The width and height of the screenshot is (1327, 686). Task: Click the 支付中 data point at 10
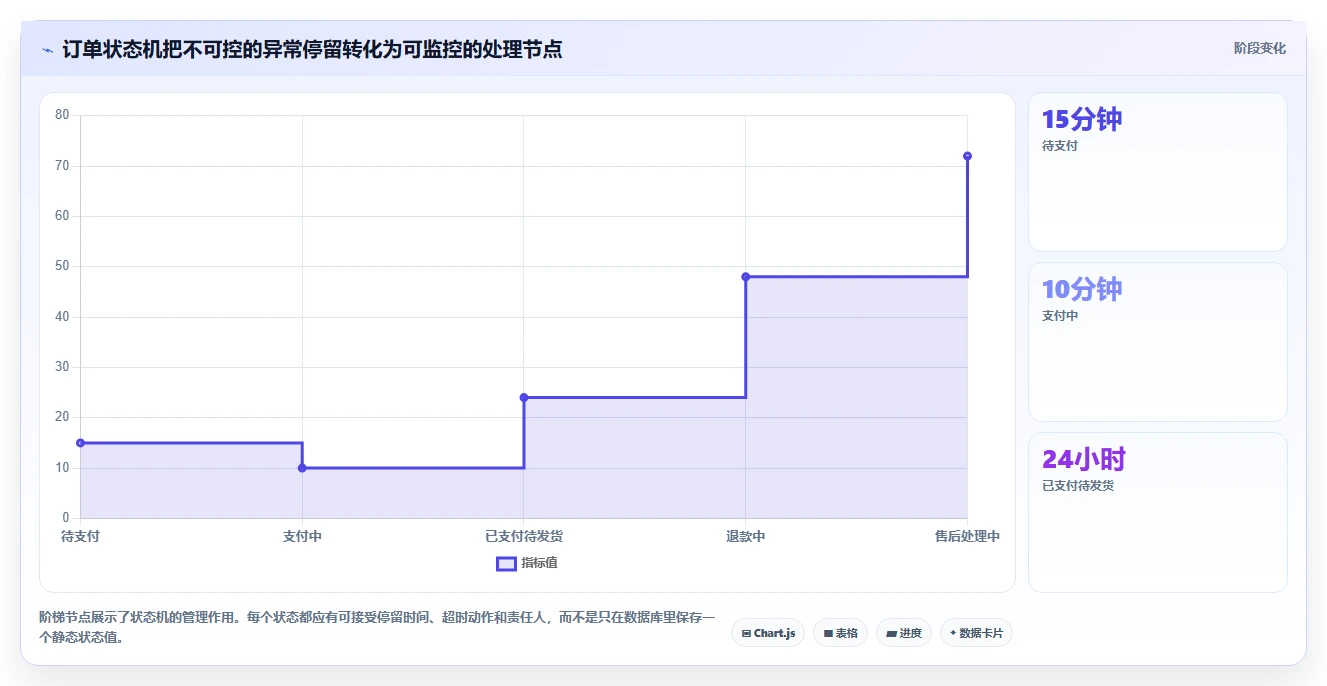click(302, 468)
